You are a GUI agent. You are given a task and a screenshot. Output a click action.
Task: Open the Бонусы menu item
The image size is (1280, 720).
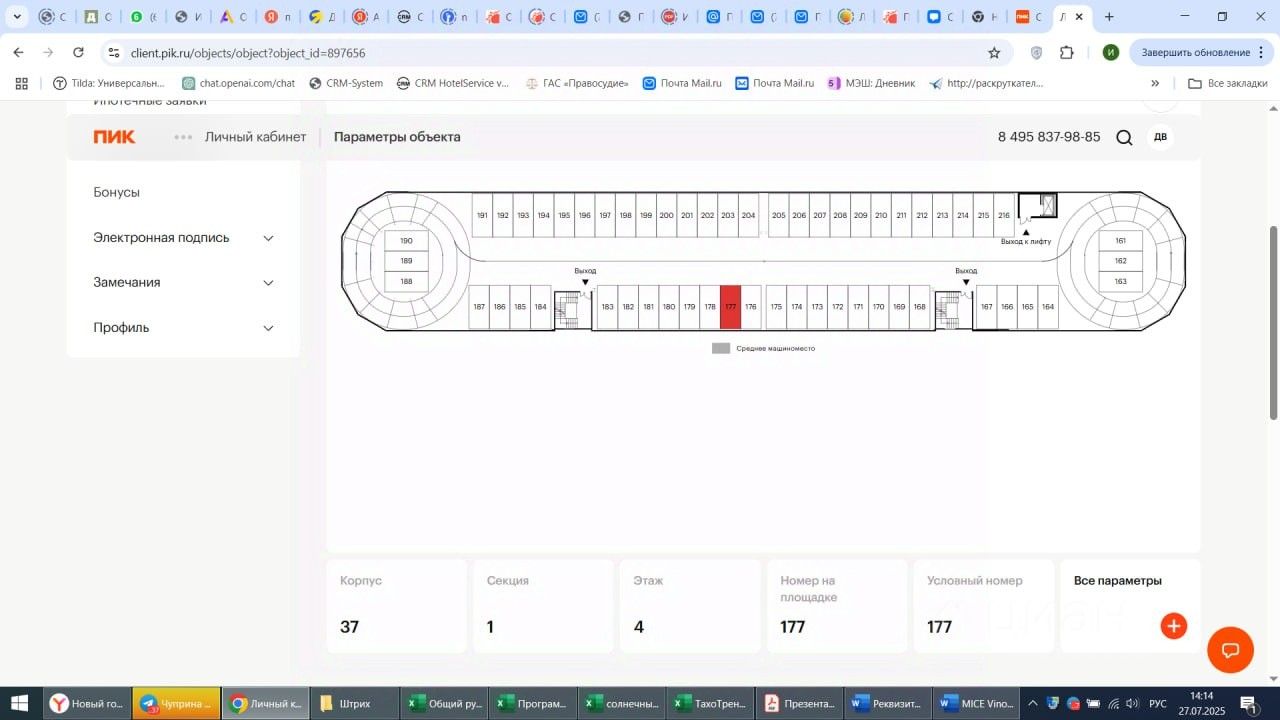(117, 192)
